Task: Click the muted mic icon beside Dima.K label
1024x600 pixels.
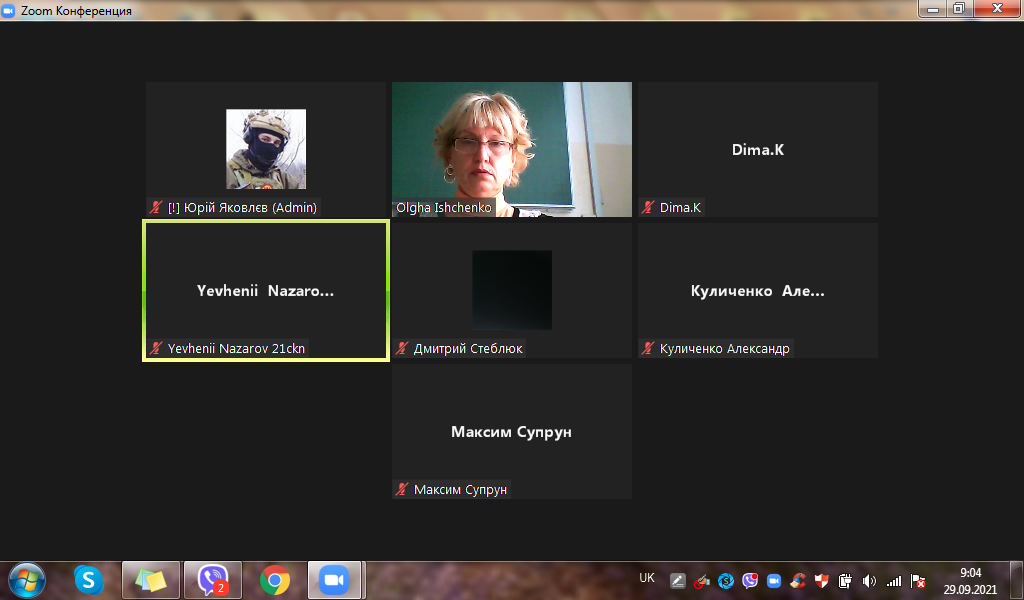Action: (x=648, y=208)
